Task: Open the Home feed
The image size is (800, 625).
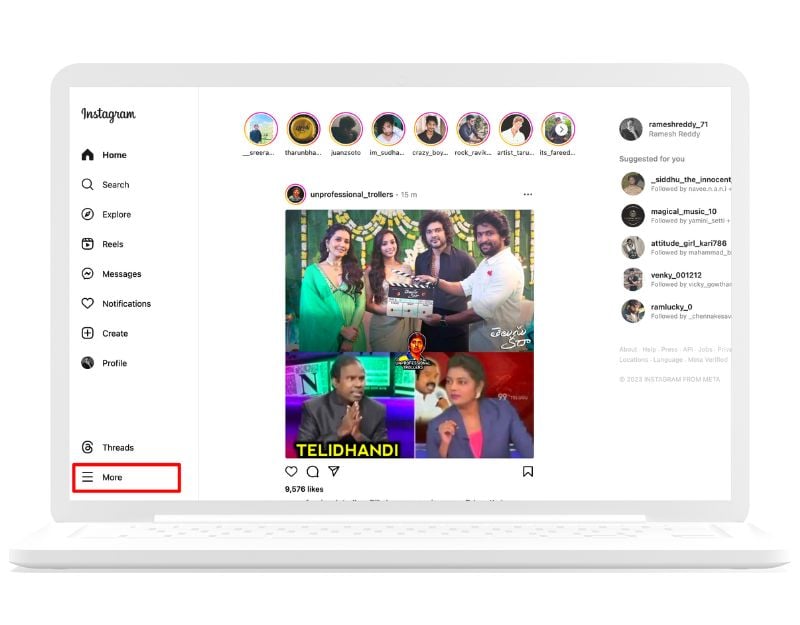Action: pos(113,155)
